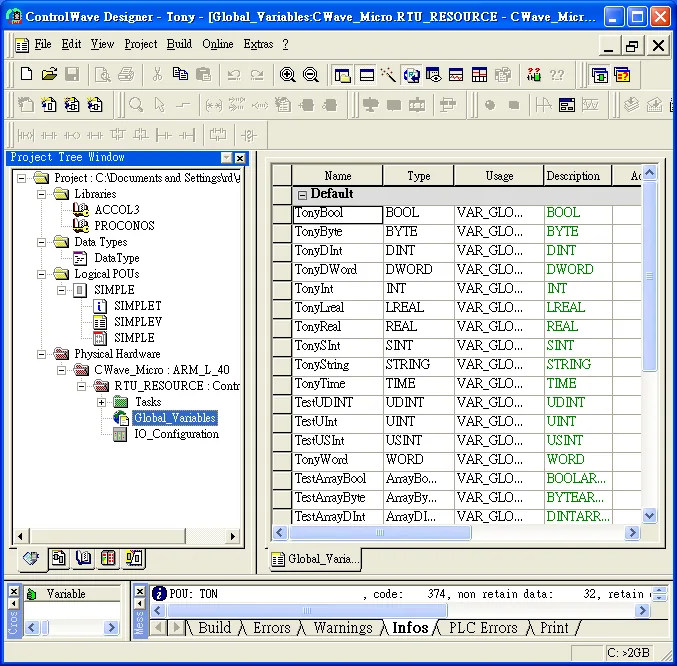Click the variables grid horizontal scrollbar thumb
Screen dimensions: 677x666
(380, 533)
